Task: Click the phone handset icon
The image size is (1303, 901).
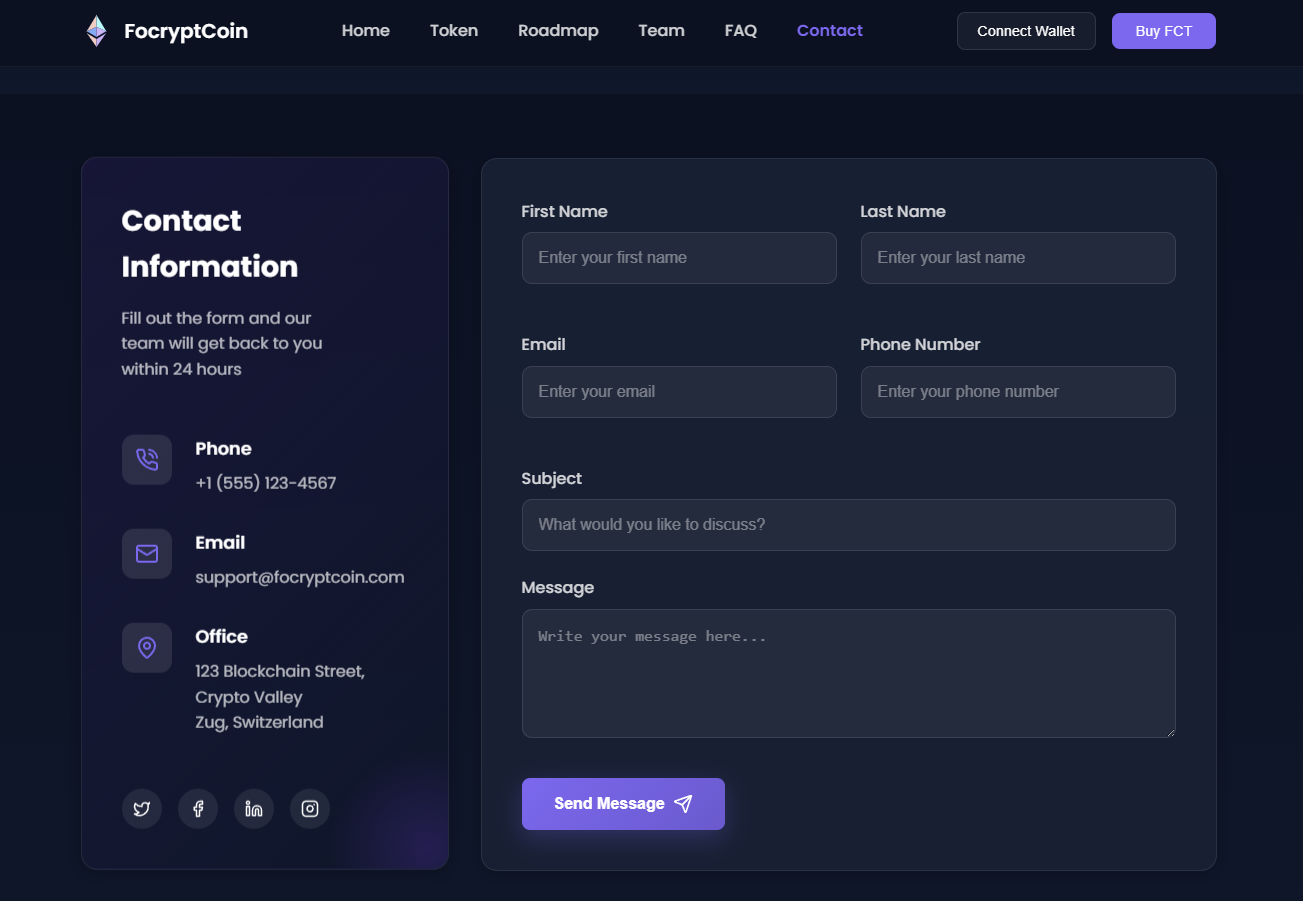Action: [147, 460]
